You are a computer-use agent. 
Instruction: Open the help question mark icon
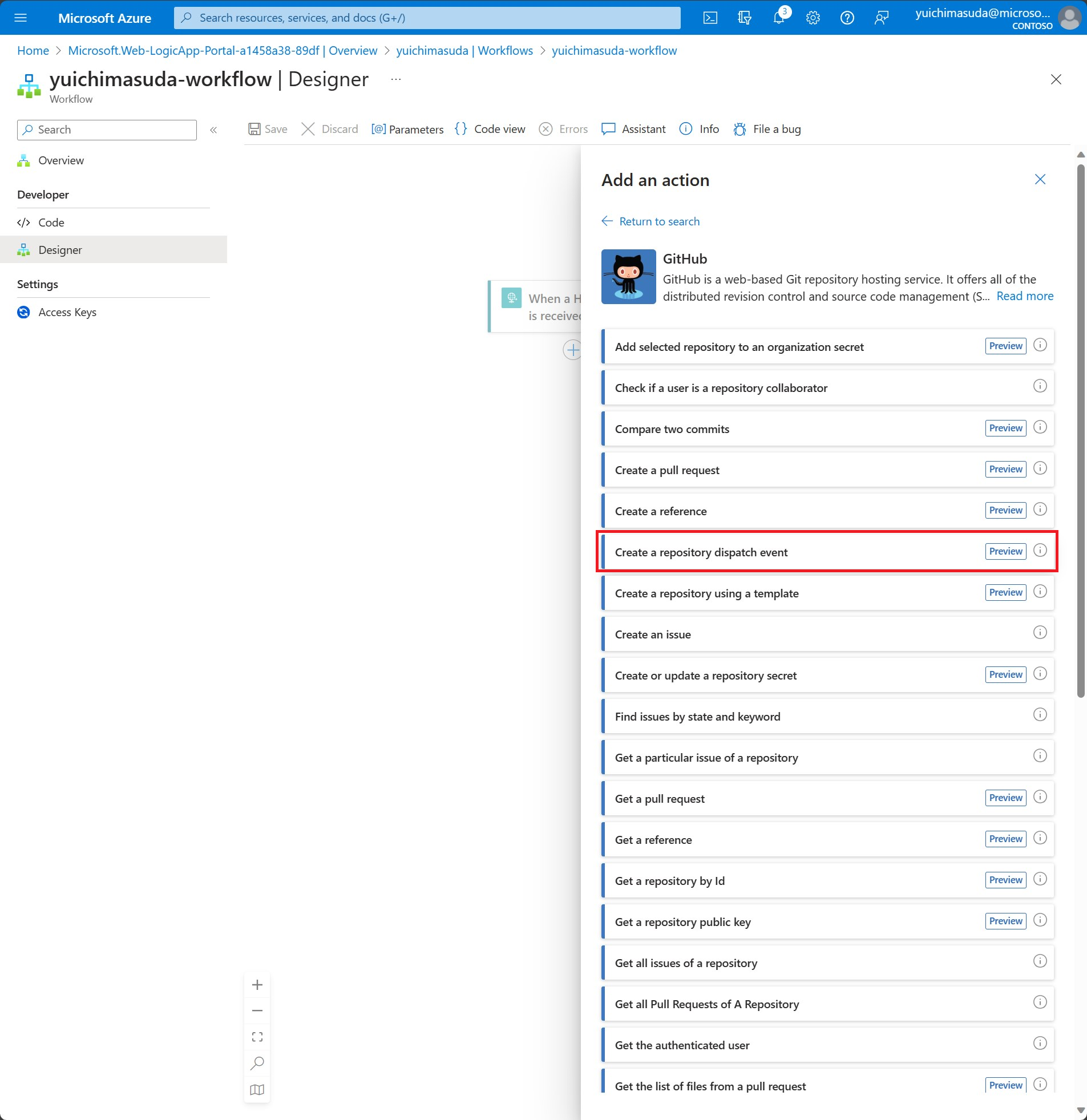click(847, 18)
